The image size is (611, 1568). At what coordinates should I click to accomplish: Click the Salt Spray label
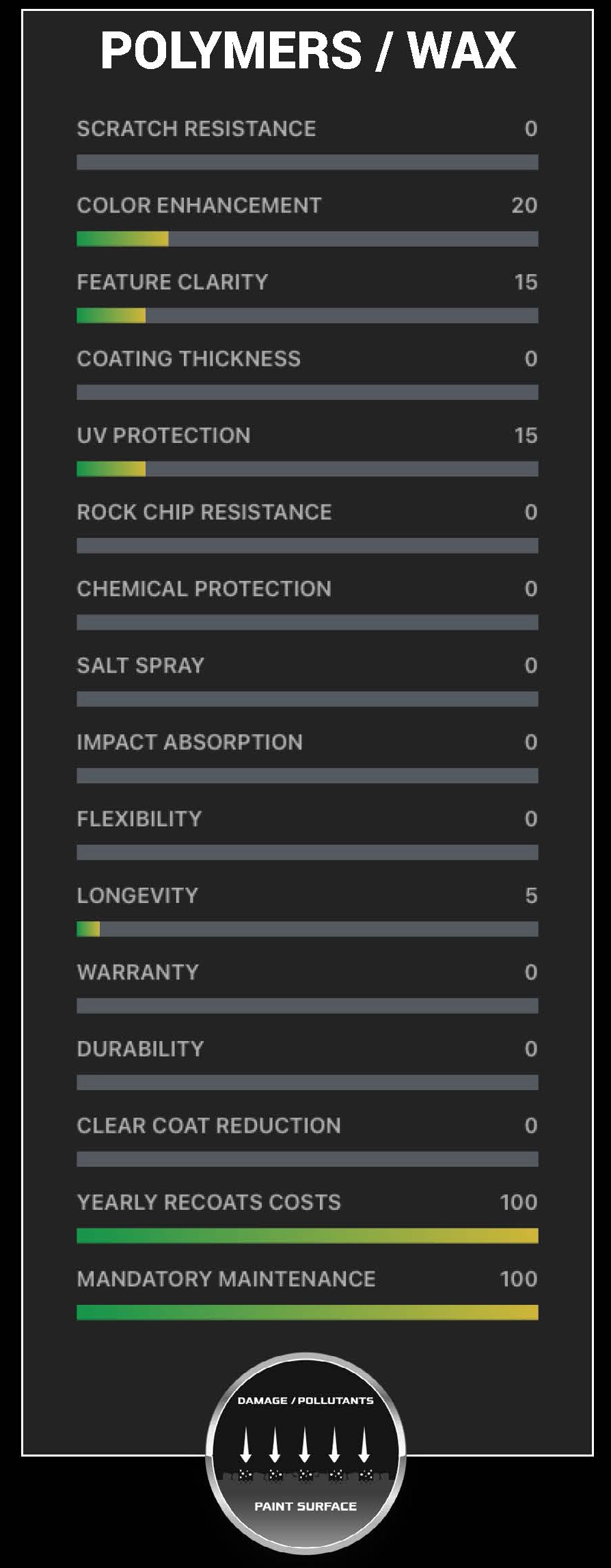pos(140,665)
